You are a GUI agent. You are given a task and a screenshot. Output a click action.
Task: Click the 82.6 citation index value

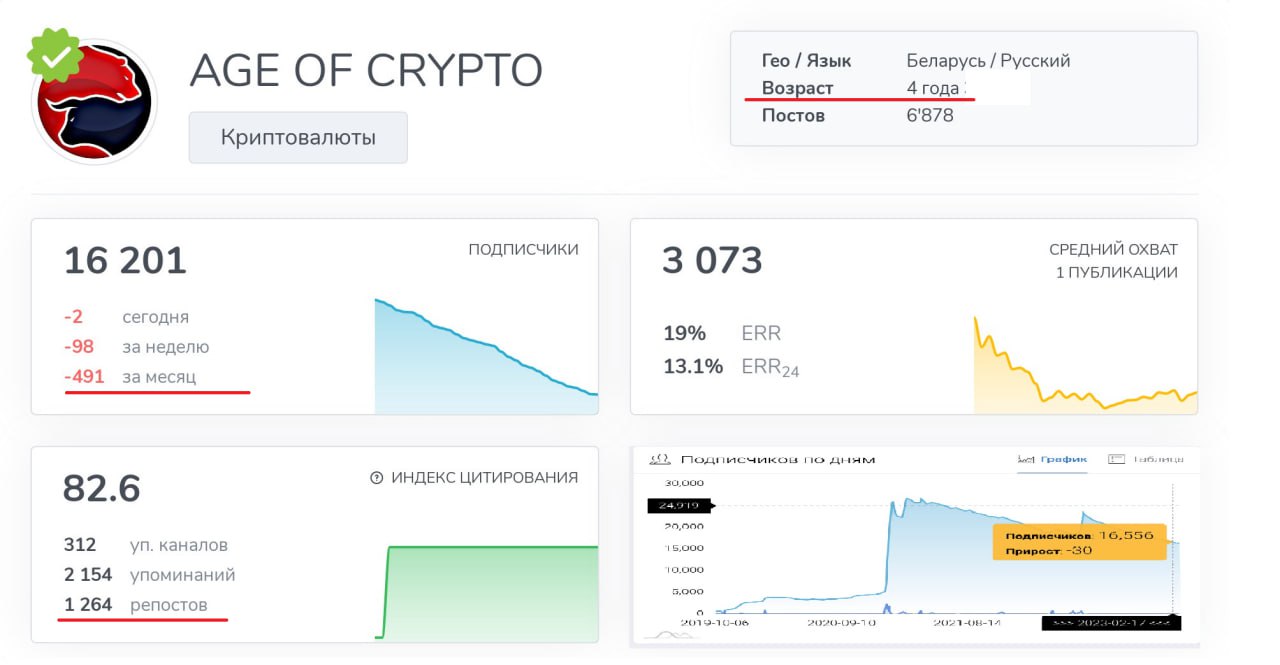coord(102,489)
